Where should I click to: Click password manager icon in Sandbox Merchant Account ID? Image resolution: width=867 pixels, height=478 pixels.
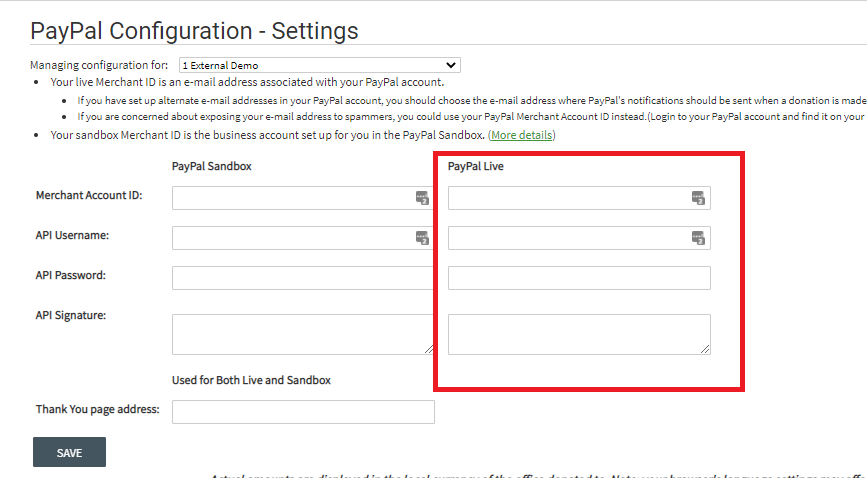422,198
